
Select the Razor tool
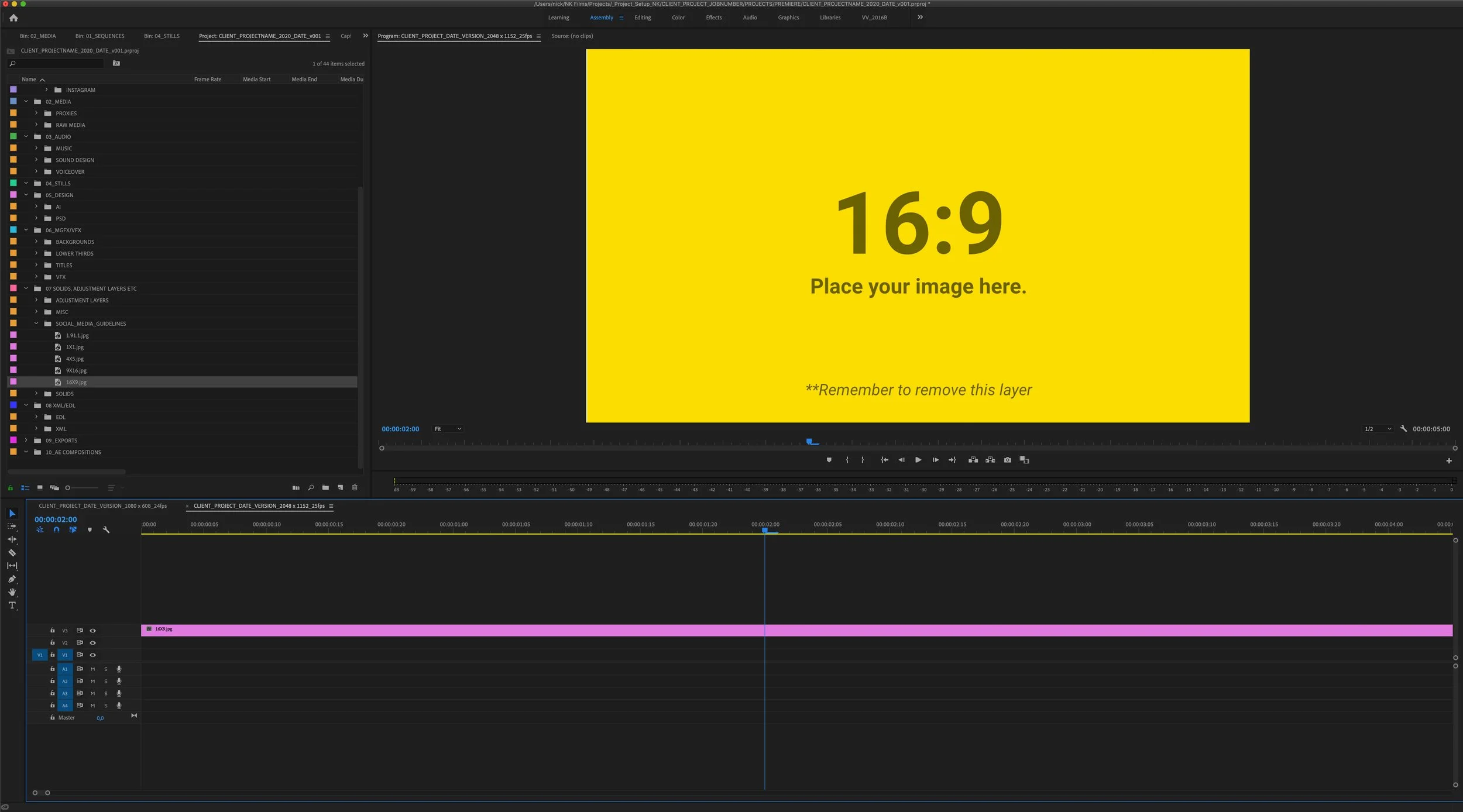[12, 552]
